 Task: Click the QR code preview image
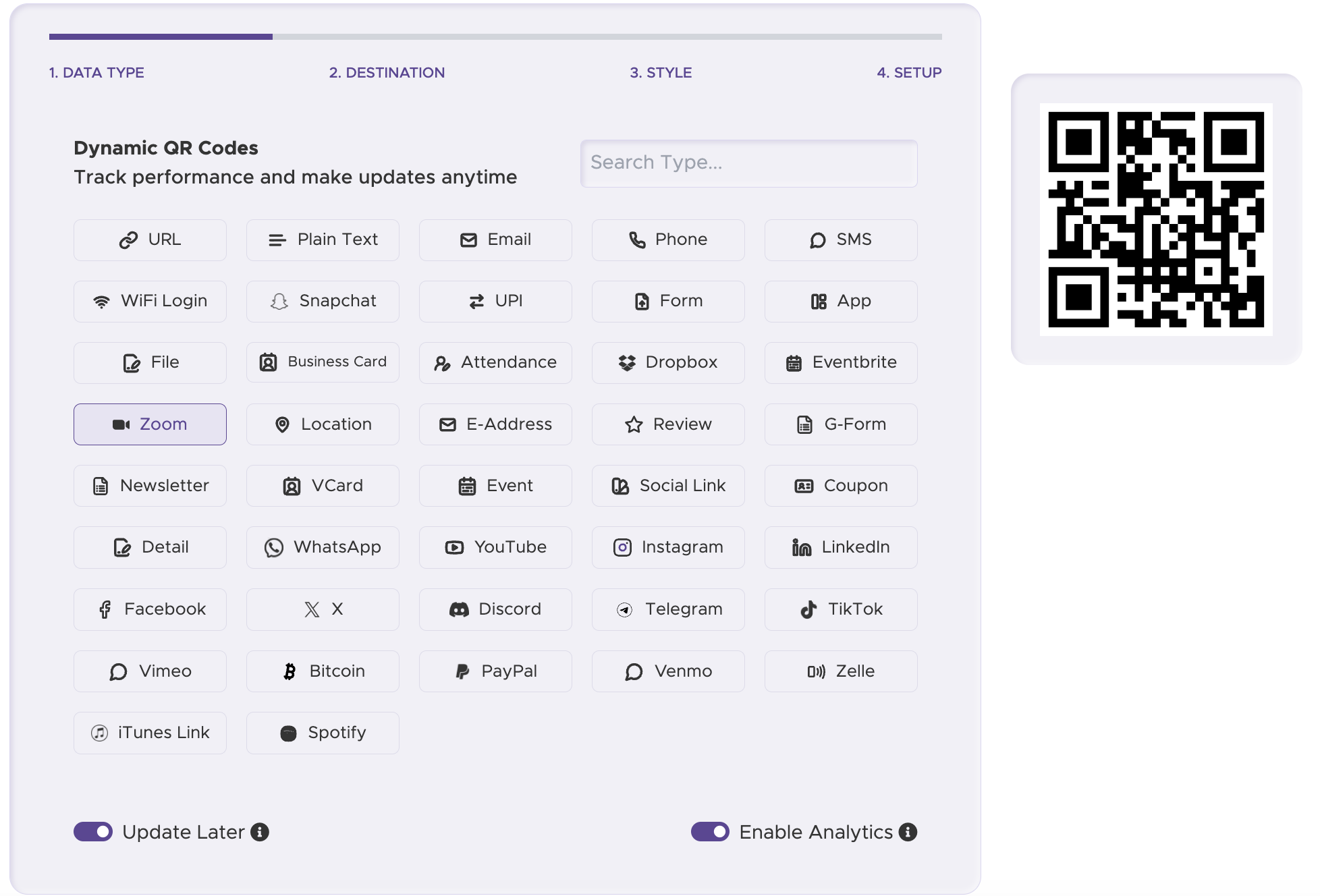click(x=1157, y=221)
